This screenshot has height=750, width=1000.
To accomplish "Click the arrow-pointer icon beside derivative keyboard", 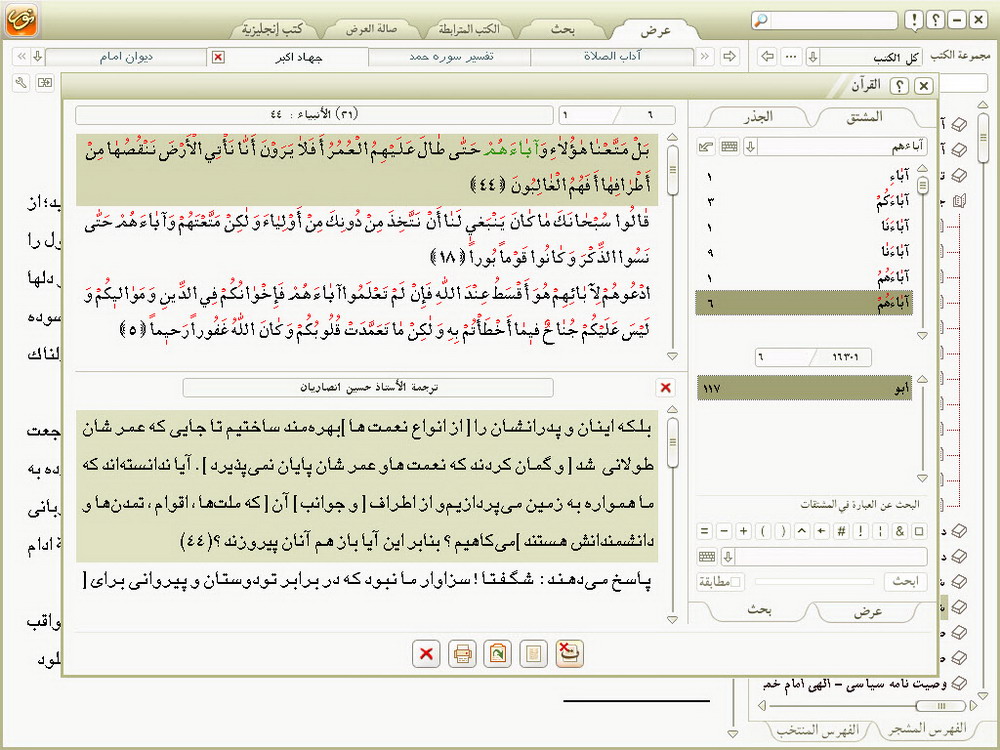I will click(706, 147).
